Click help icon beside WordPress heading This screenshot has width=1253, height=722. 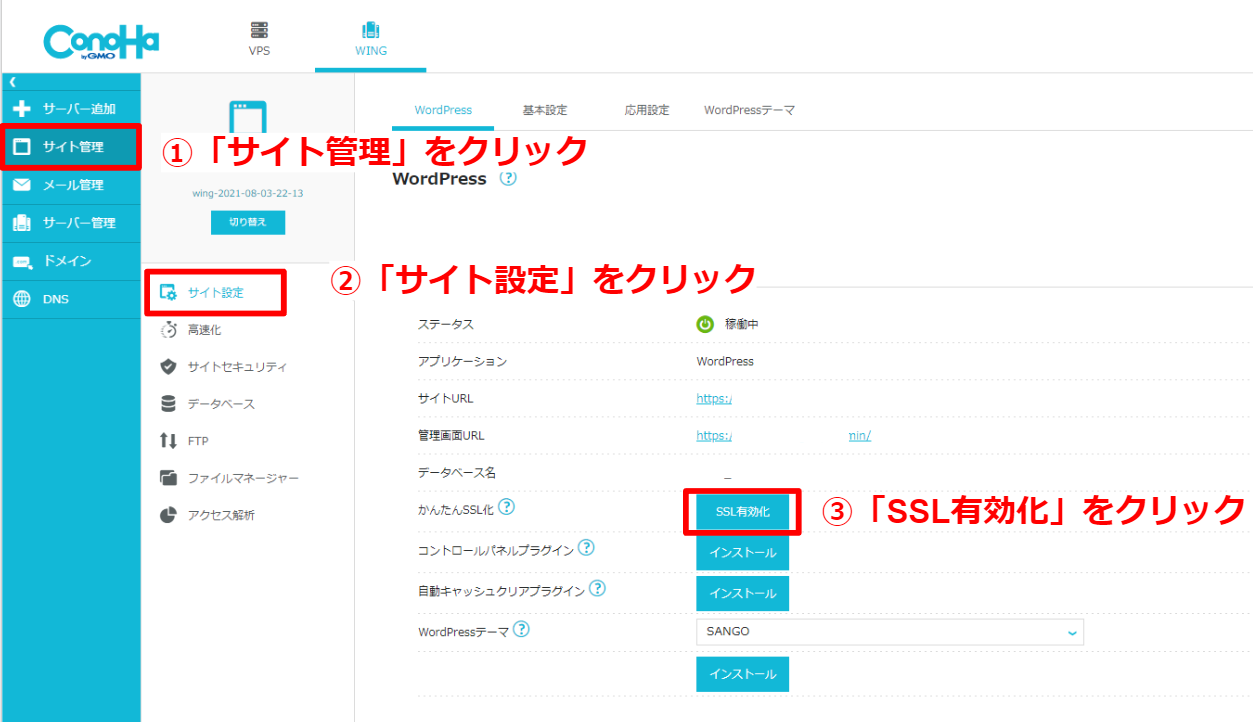coord(507,179)
